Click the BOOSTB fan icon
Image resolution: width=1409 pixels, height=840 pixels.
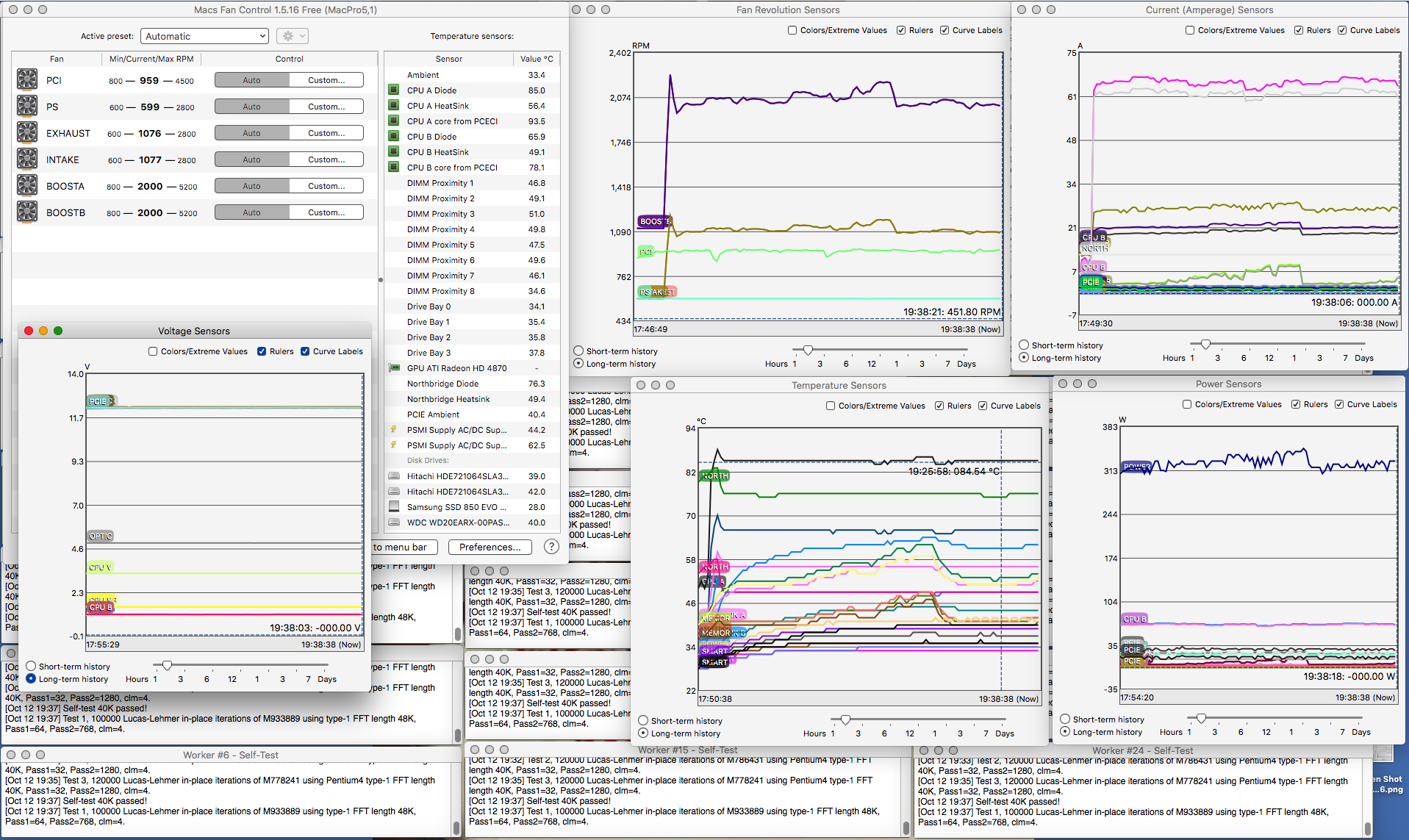tap(27, 212)
